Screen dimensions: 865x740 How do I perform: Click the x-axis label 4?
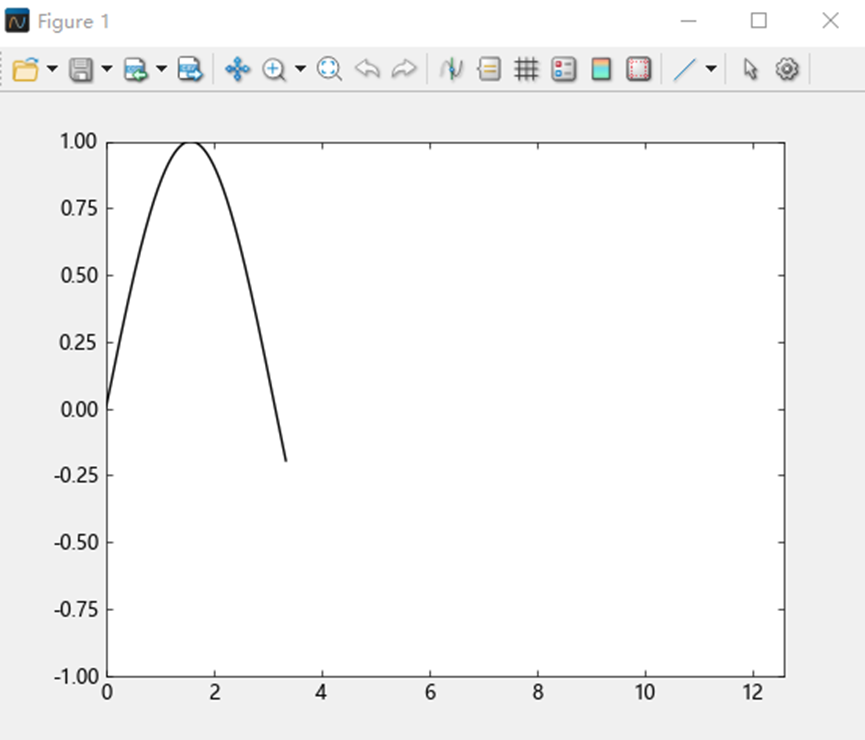pyautogui.click(x=322, y=693)
